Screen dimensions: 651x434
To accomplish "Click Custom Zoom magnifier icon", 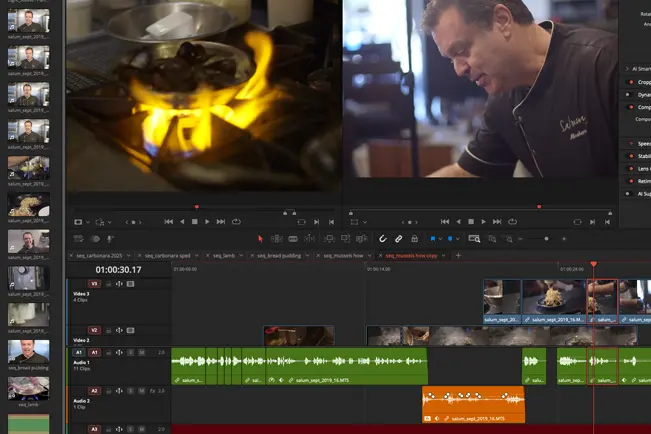I will tap(509, 239).
